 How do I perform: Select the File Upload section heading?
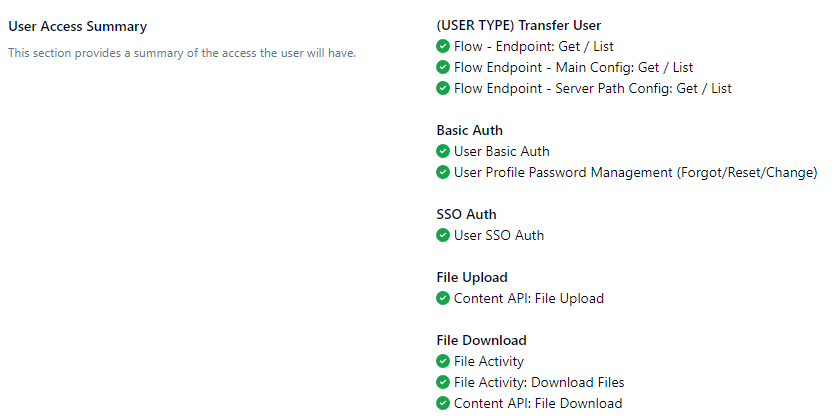point(472,278)
